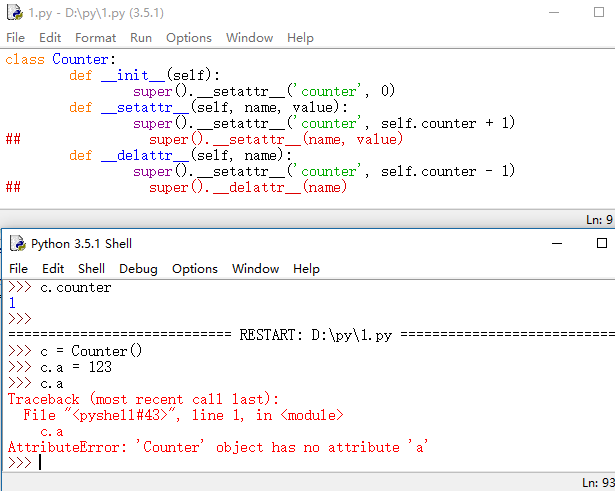Open the Edit menu in the Python Shell
615x491 pixels.
(x=53, y=268)
